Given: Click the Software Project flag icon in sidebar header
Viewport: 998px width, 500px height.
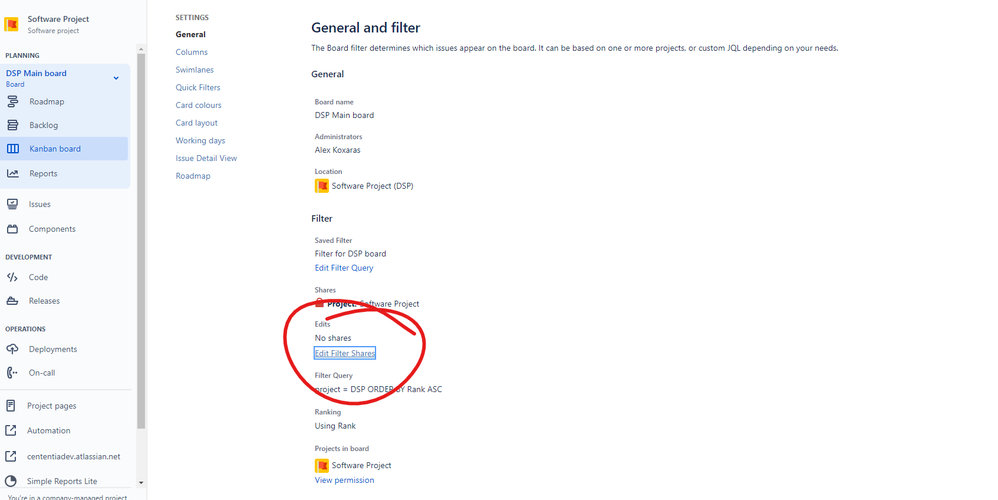Looking at the screenshot, I should click(x=11, y=24).
